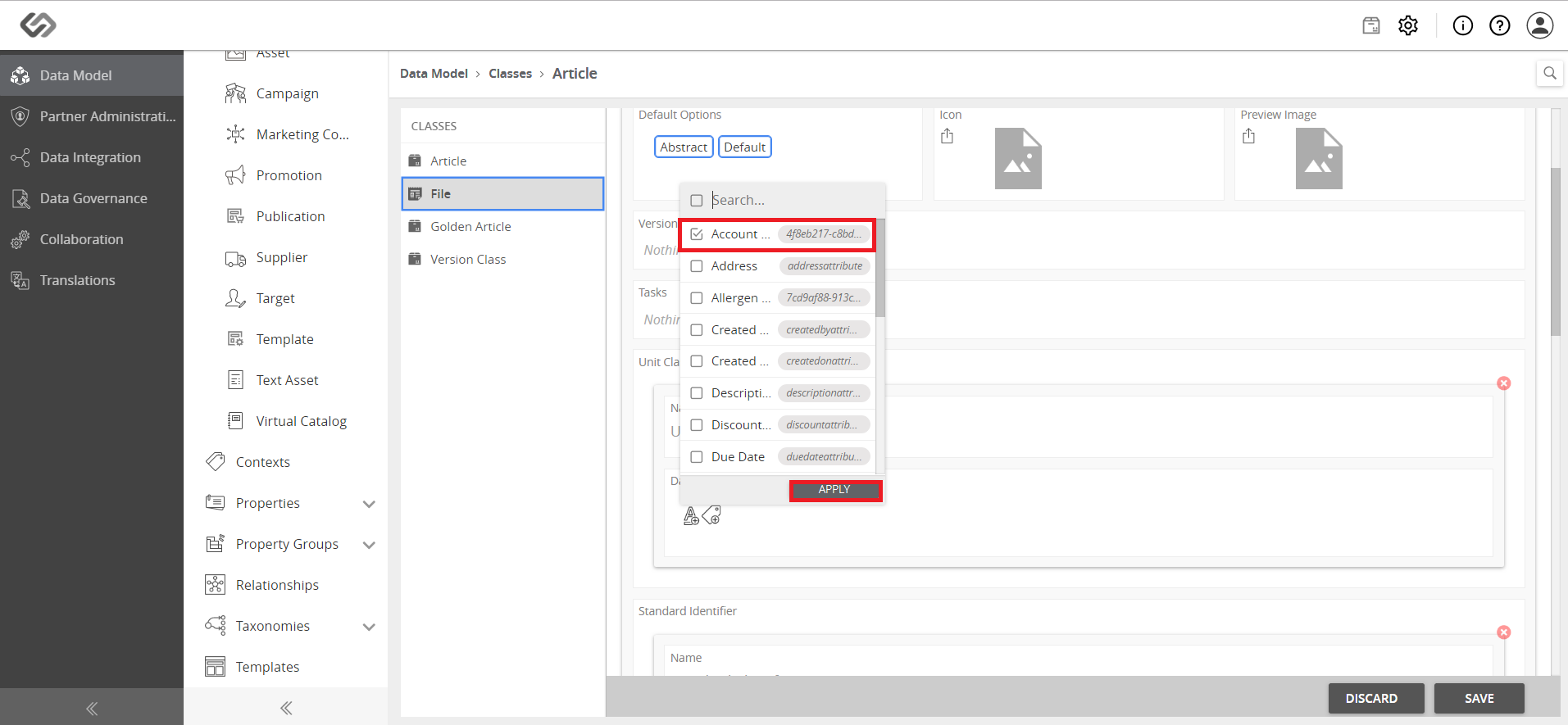Click the application logo

(x=38, y=25)
